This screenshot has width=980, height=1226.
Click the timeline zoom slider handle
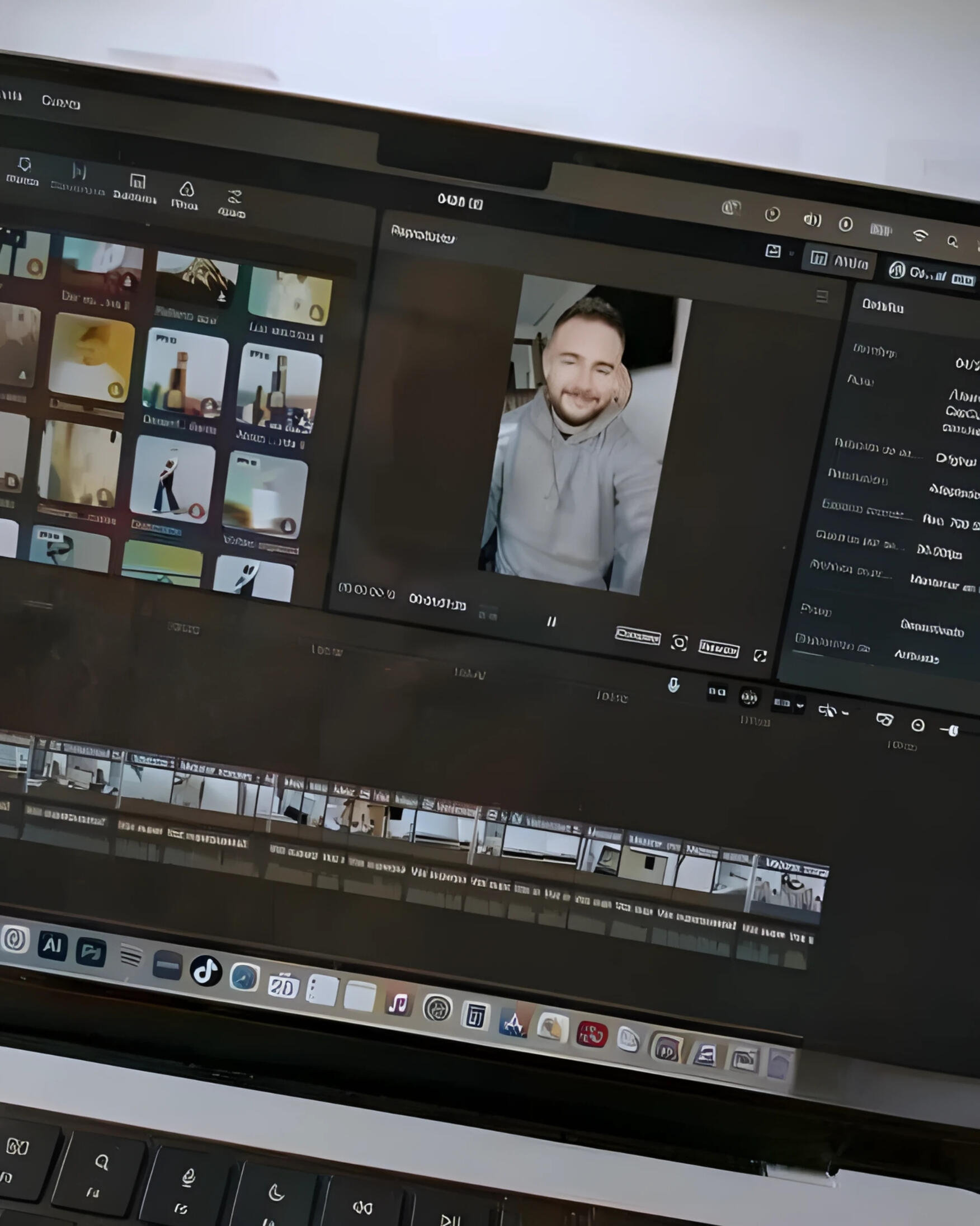[x=954, y=731]
